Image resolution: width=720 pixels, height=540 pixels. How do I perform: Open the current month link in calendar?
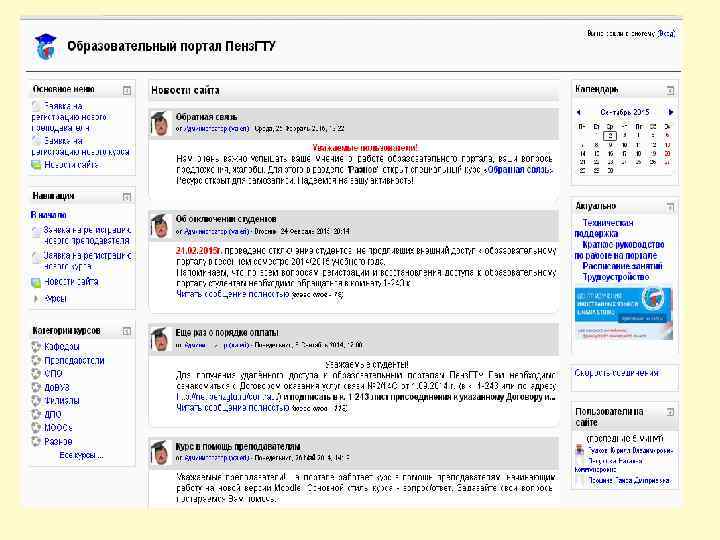(624, 112)
